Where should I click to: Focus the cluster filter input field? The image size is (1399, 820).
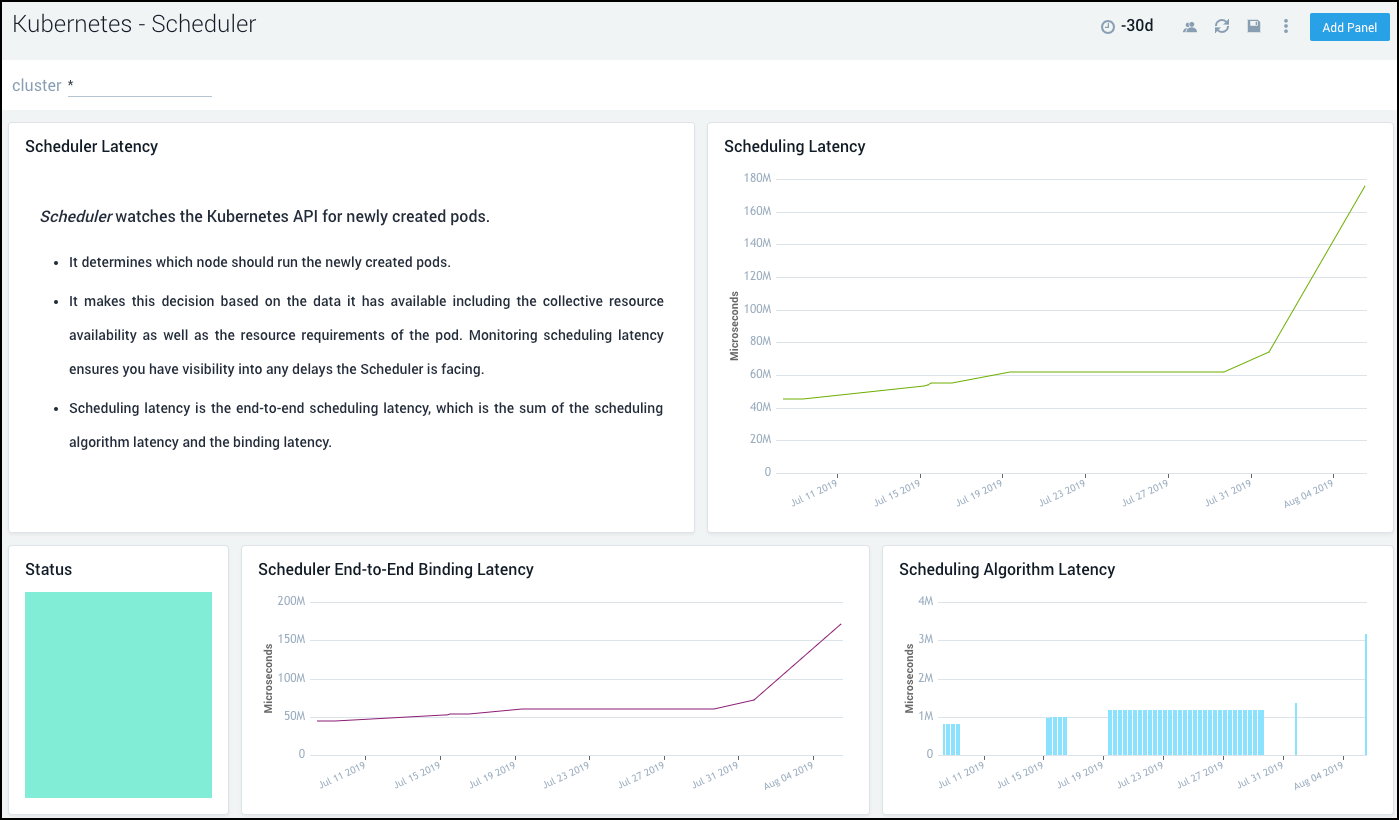point(140,86)
